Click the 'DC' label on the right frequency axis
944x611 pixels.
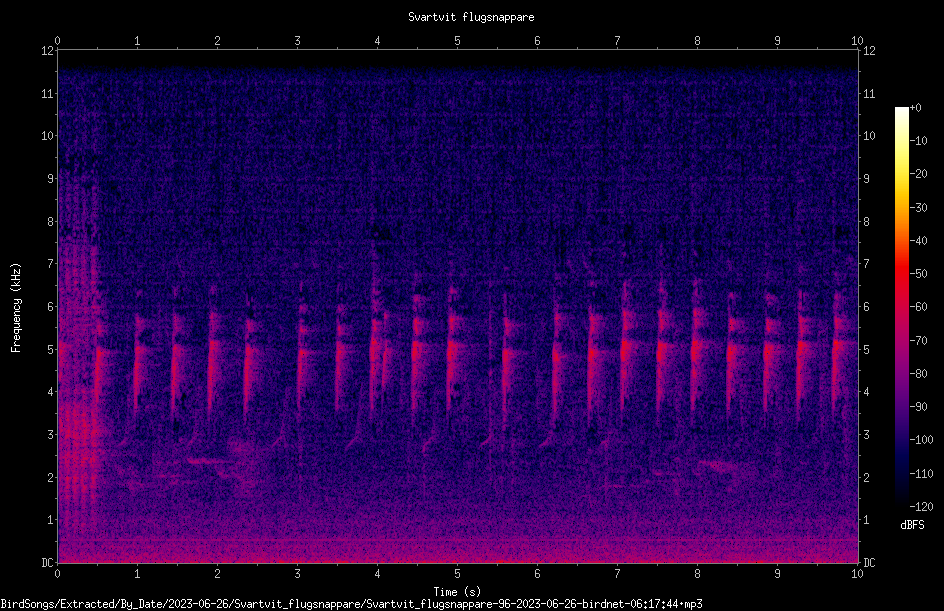[x=869, y=562]
